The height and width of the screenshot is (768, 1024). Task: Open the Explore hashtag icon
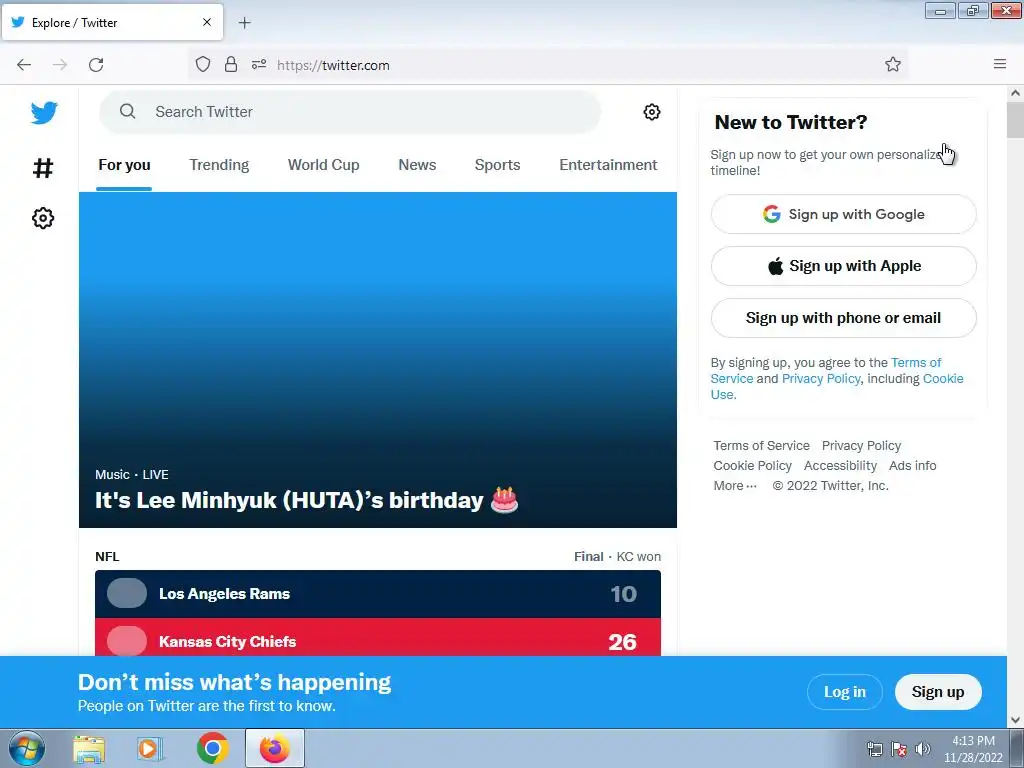tap(43, 168)
